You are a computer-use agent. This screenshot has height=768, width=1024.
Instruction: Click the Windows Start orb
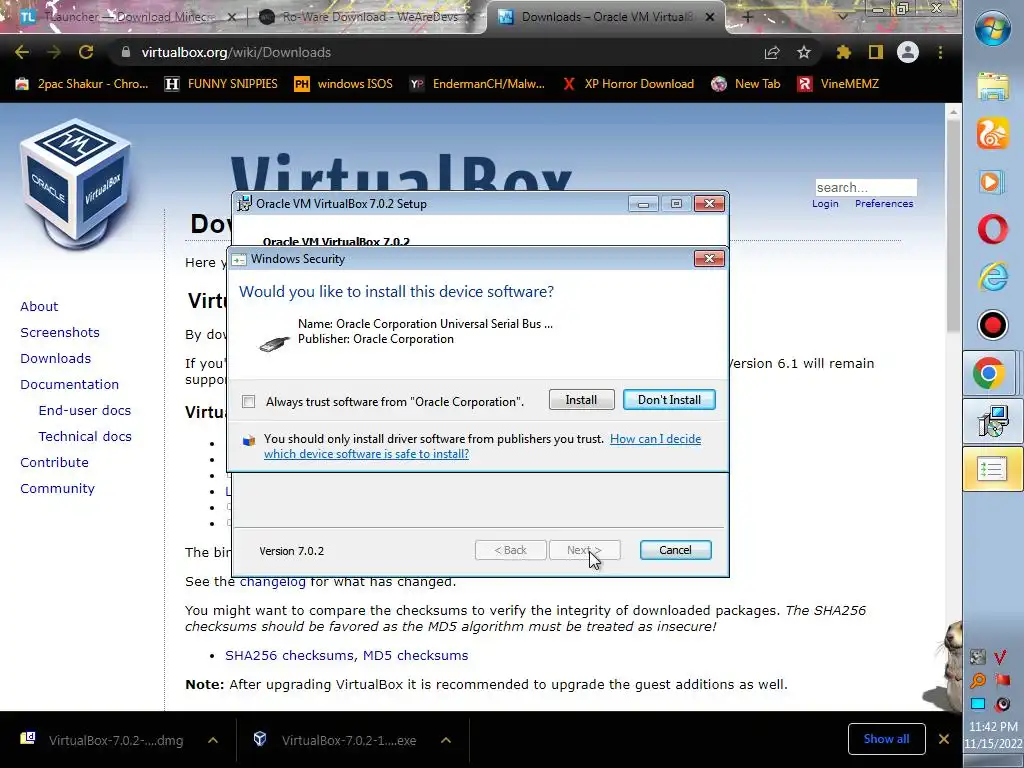(x=993, y=29)
